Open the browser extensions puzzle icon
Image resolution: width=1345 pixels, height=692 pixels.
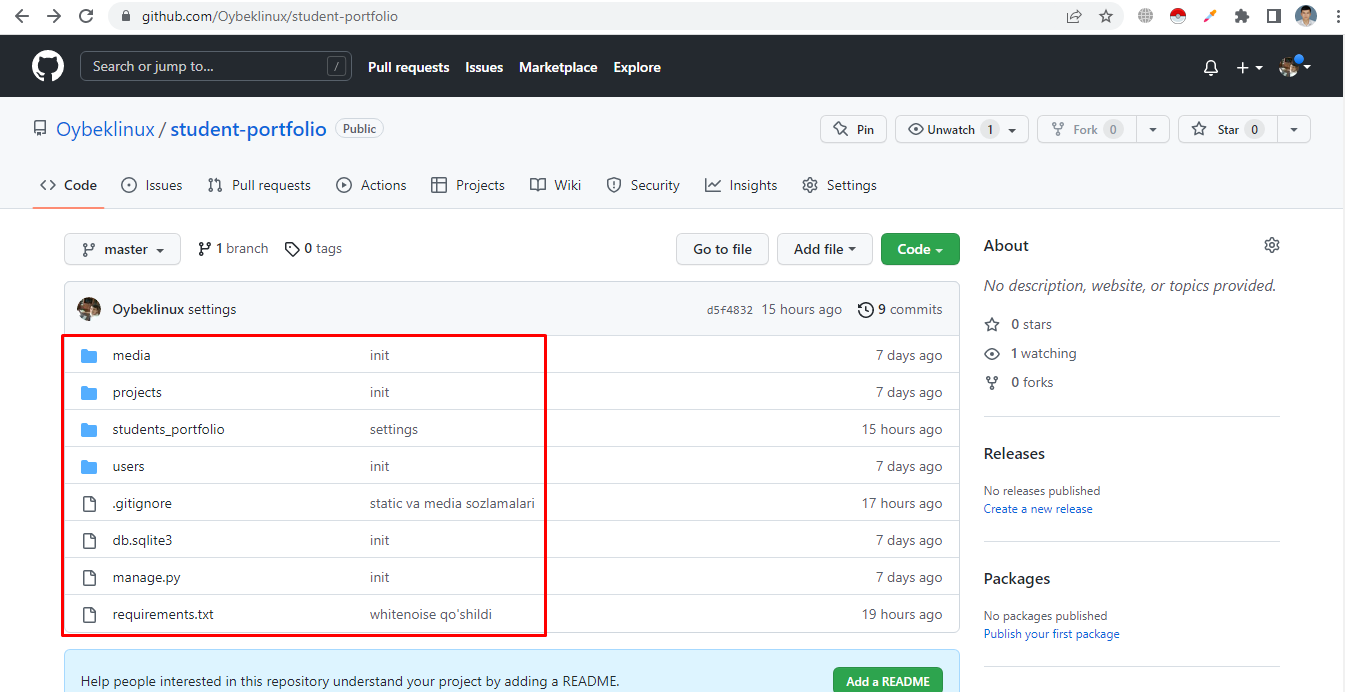point(1242,16)
